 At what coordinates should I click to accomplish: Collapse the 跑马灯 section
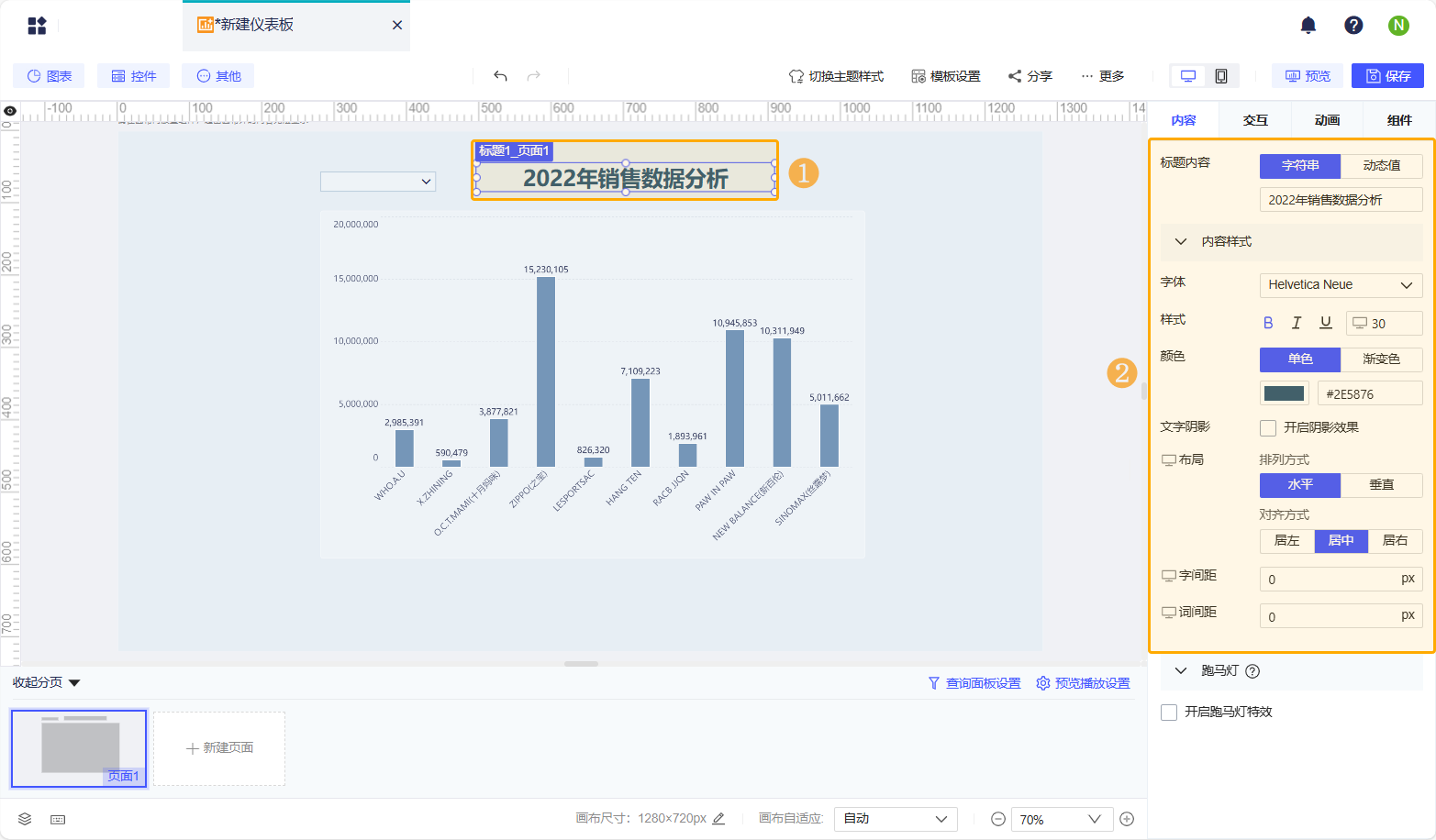click(1181, 671)
